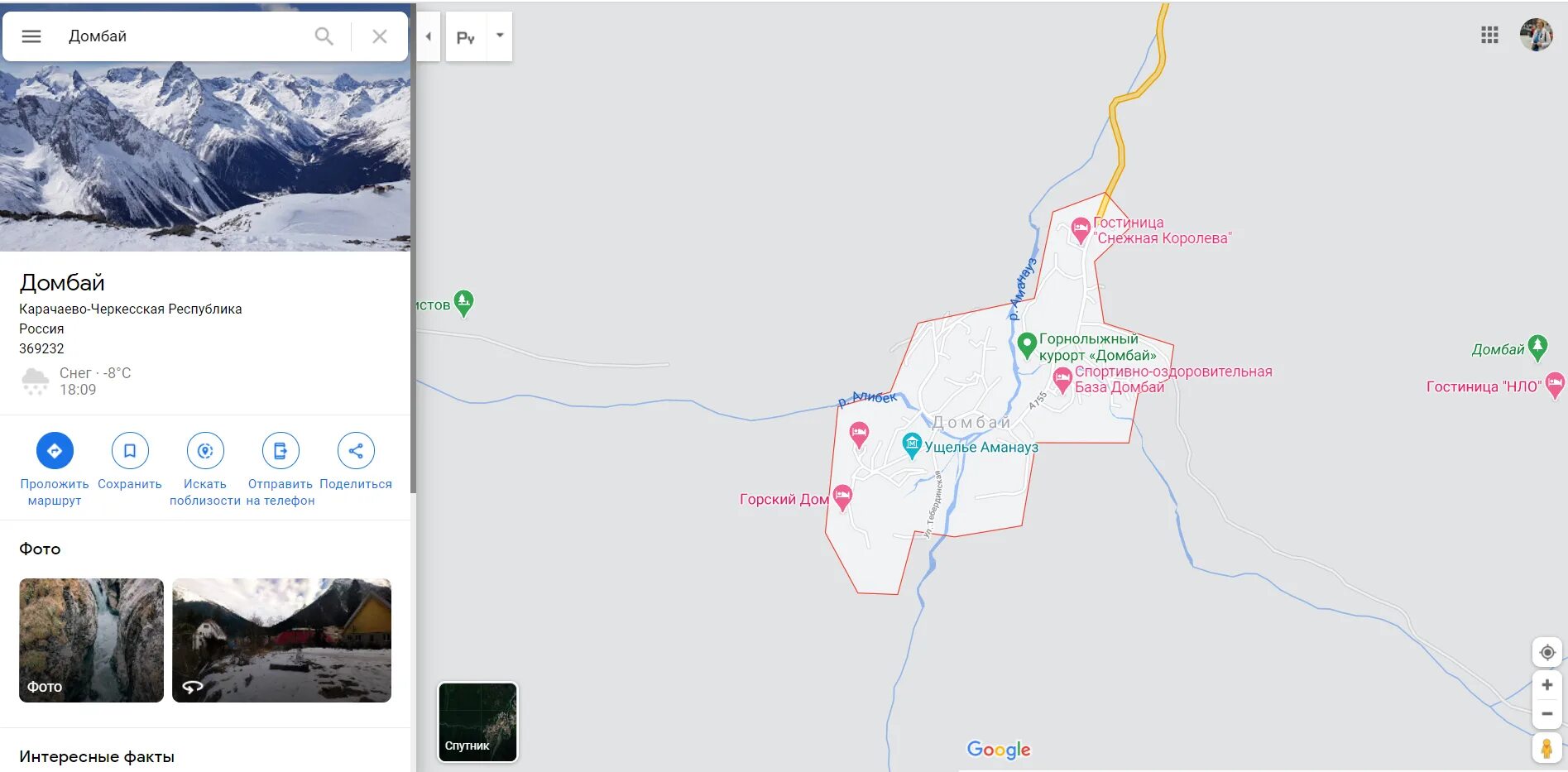Open the Google account avatar
Viewport: 1568px width, 772px height.
[x=1536, y=35]
